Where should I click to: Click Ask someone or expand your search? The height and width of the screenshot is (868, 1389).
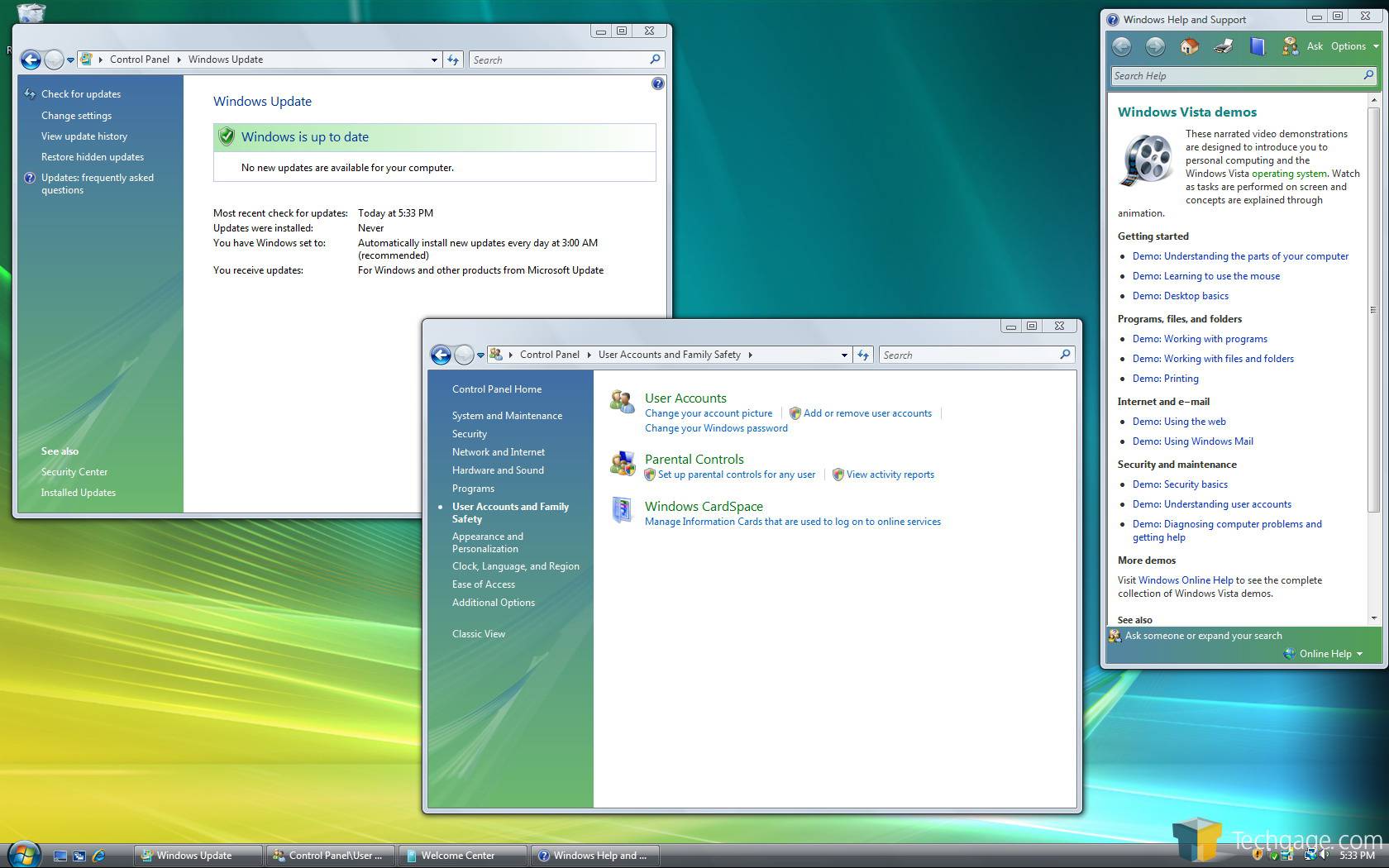click(1204, 636)
